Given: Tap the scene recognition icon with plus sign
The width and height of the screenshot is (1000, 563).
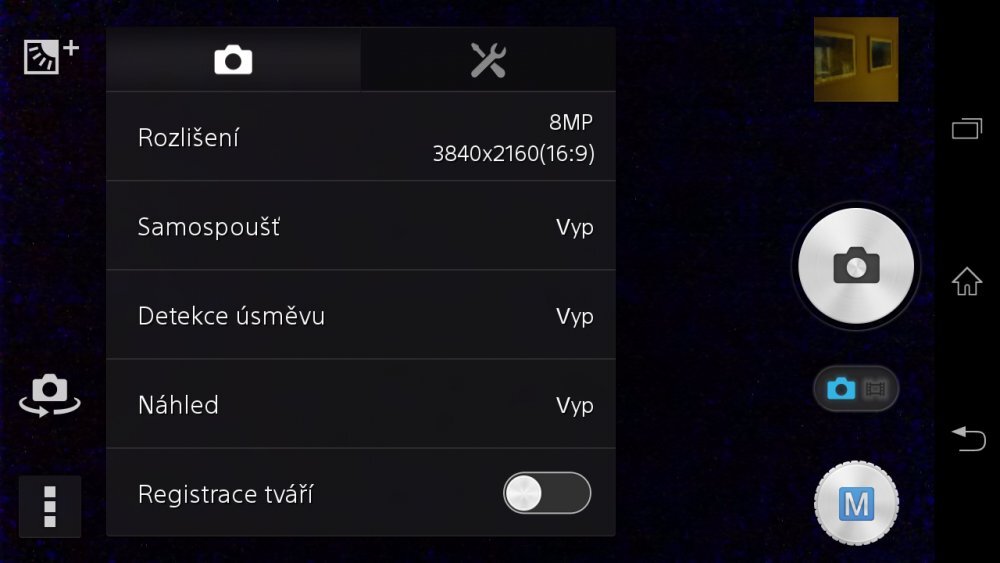Looking at the screenshot, I should pos(50,56).
